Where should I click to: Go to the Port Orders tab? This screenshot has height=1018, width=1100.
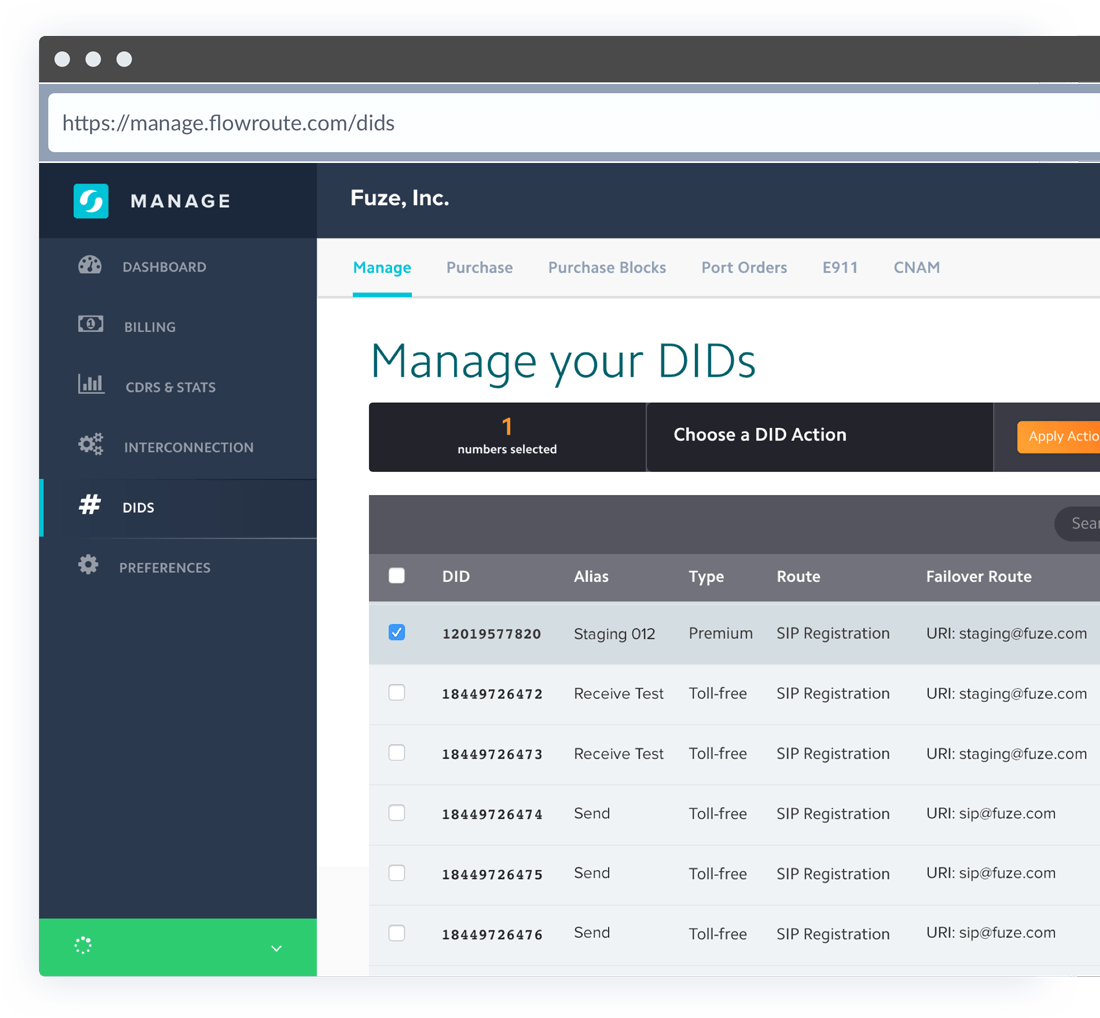click(x=744, y=268)
